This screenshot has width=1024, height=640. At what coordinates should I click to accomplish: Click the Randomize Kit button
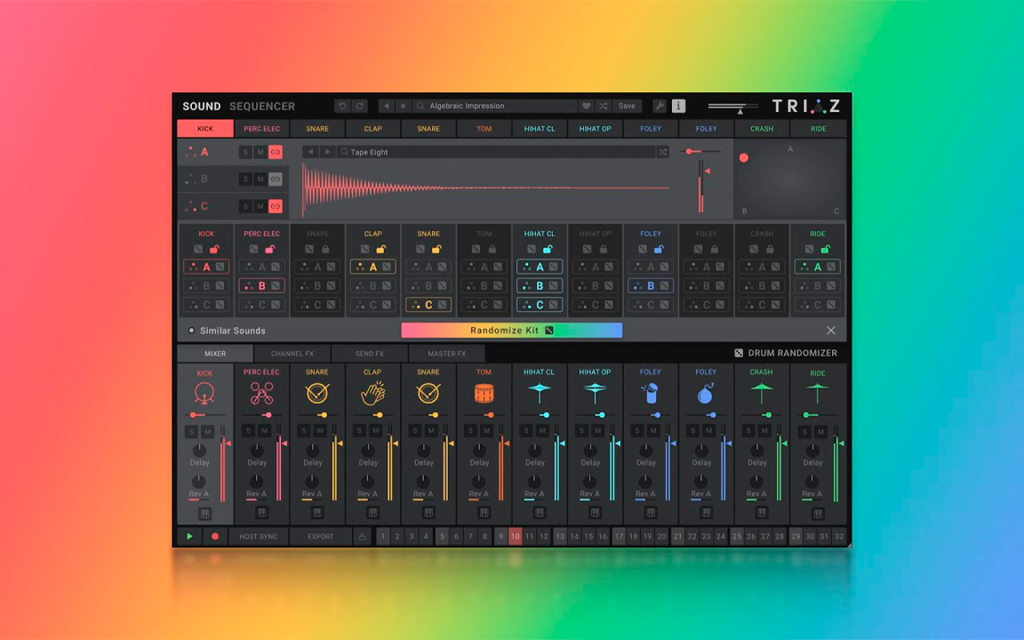(x=511, y=330)
